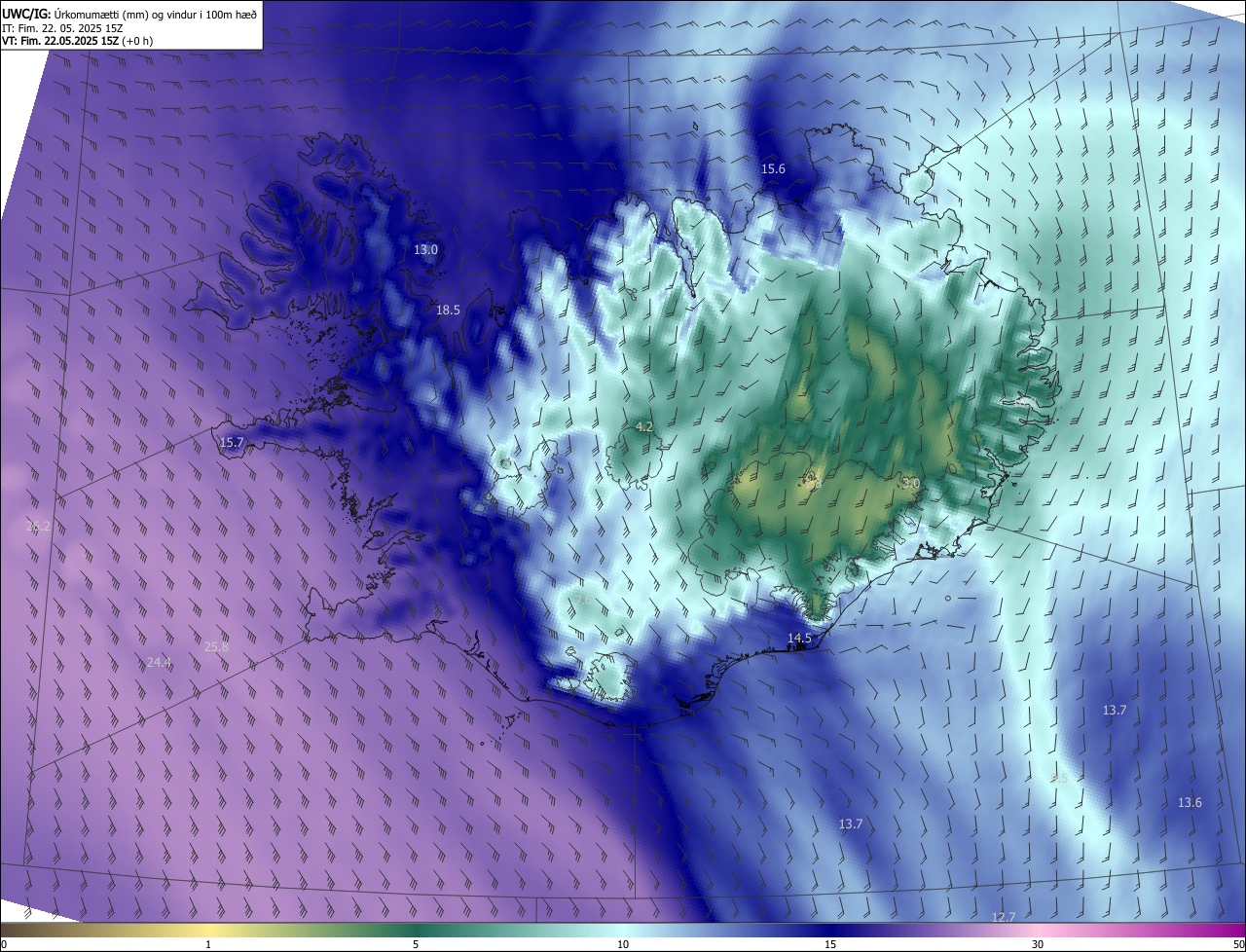Click the 15.7 value label on the map

pos(232,443)
